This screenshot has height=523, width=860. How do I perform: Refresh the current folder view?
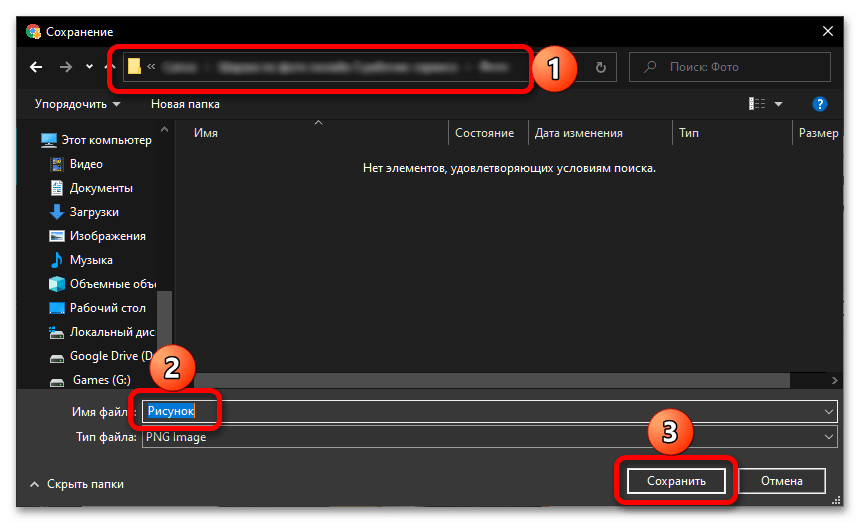click(601, 67)
